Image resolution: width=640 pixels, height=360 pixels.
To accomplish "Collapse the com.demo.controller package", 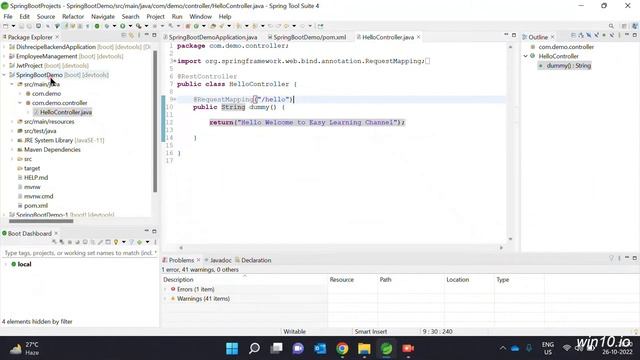I will (20, 103).
